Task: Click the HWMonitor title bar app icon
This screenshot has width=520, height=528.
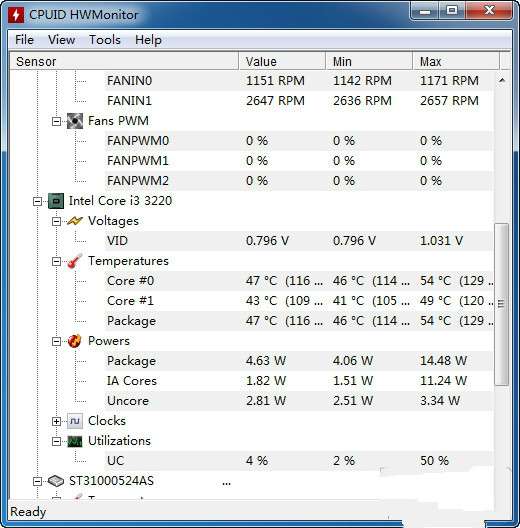Action: point(16,15)
